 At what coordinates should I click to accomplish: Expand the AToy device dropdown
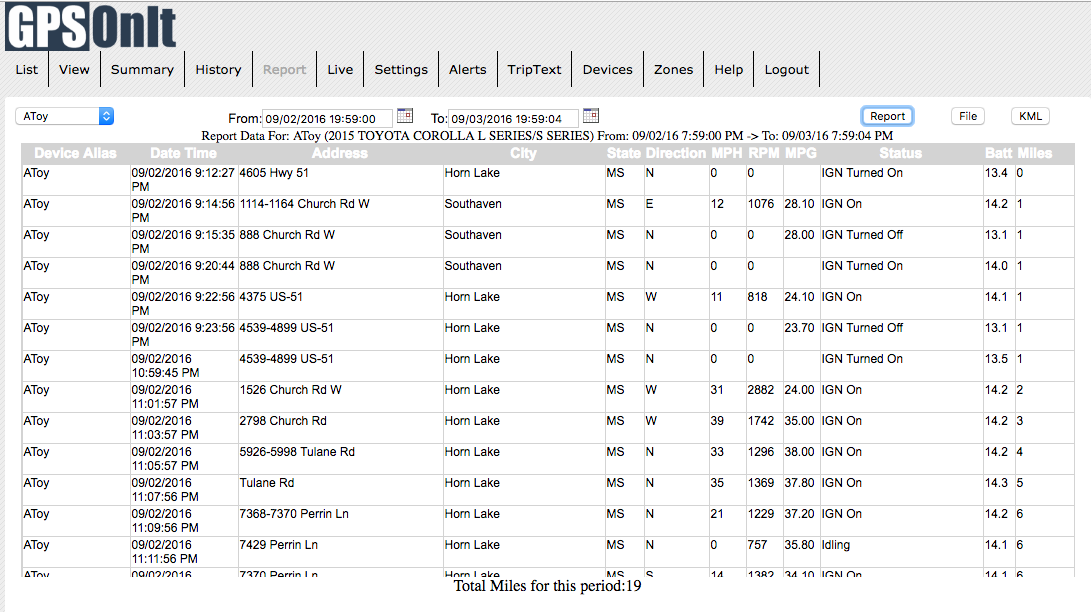coord(65,116)
